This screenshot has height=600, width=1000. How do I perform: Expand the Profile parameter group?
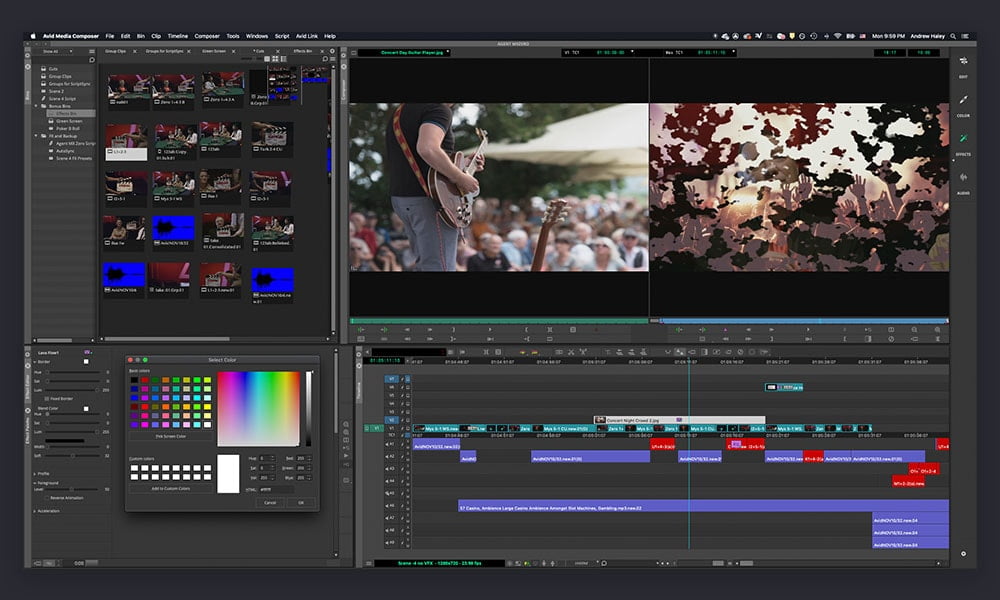point(34,474)
